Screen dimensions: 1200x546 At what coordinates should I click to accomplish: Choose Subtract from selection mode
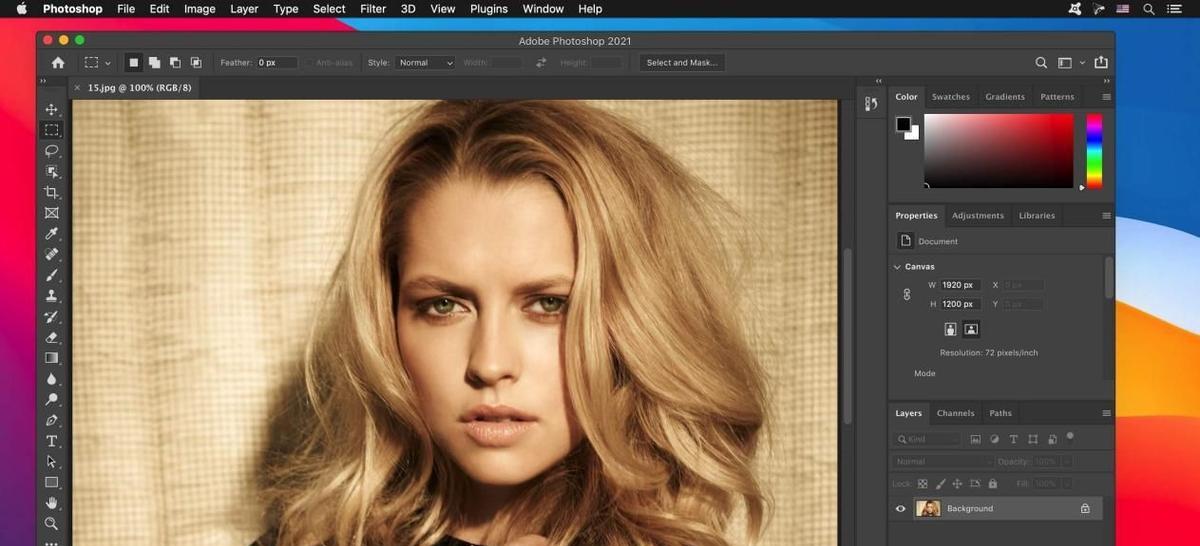175,62
